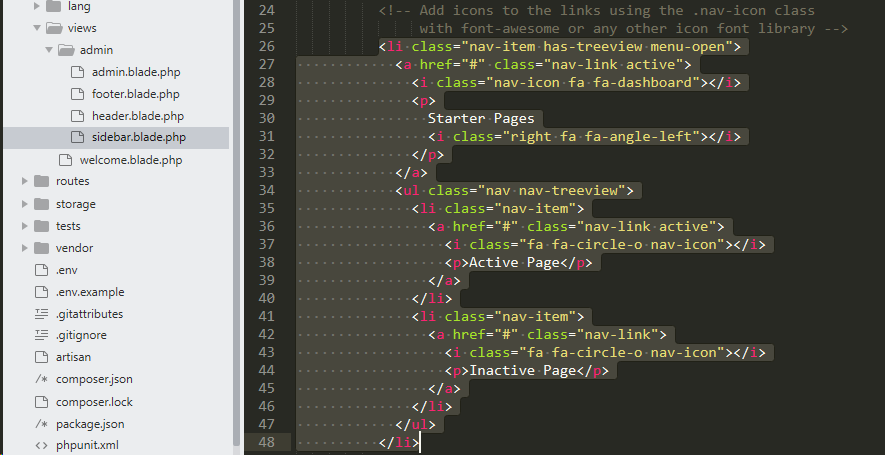Viewport: 885px width, 455px height.
Task: Click file icon beside artisan
Action: pyautogui.click(x=41, y=357)
